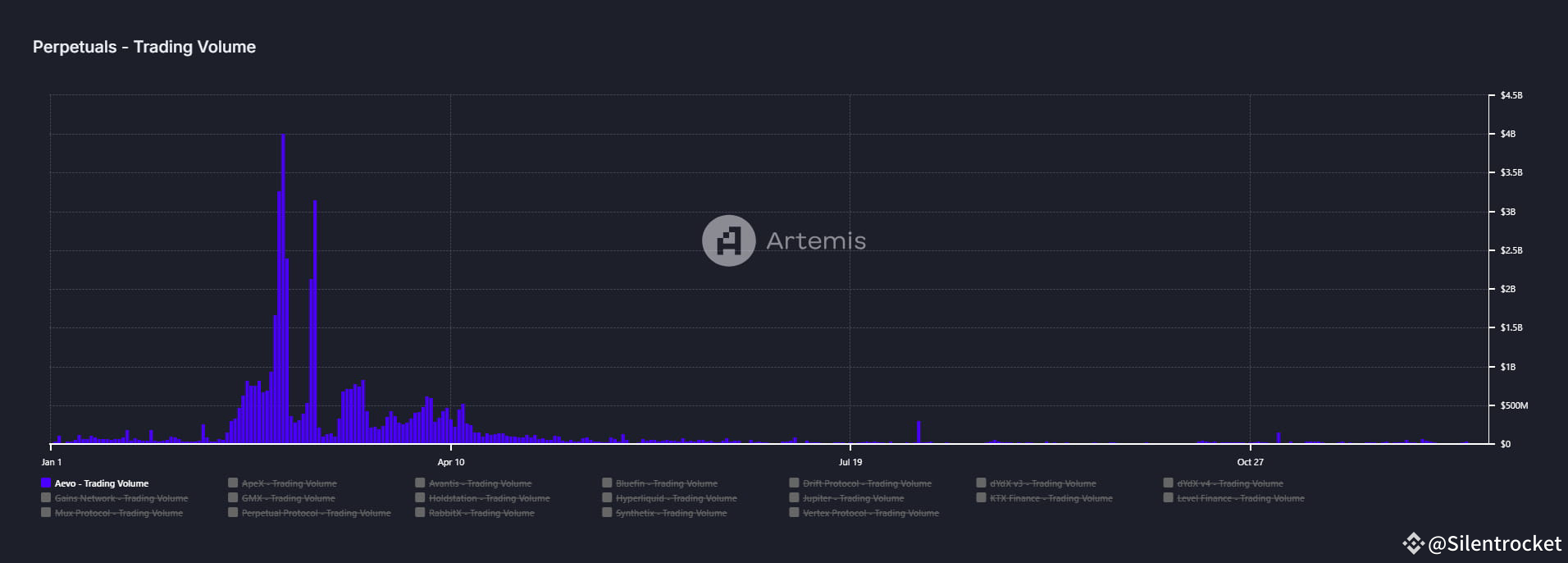Click the 'Oct 27' x-axis label
Image resolution: width=1568 pixels, height=563 pixels.
1251,462
